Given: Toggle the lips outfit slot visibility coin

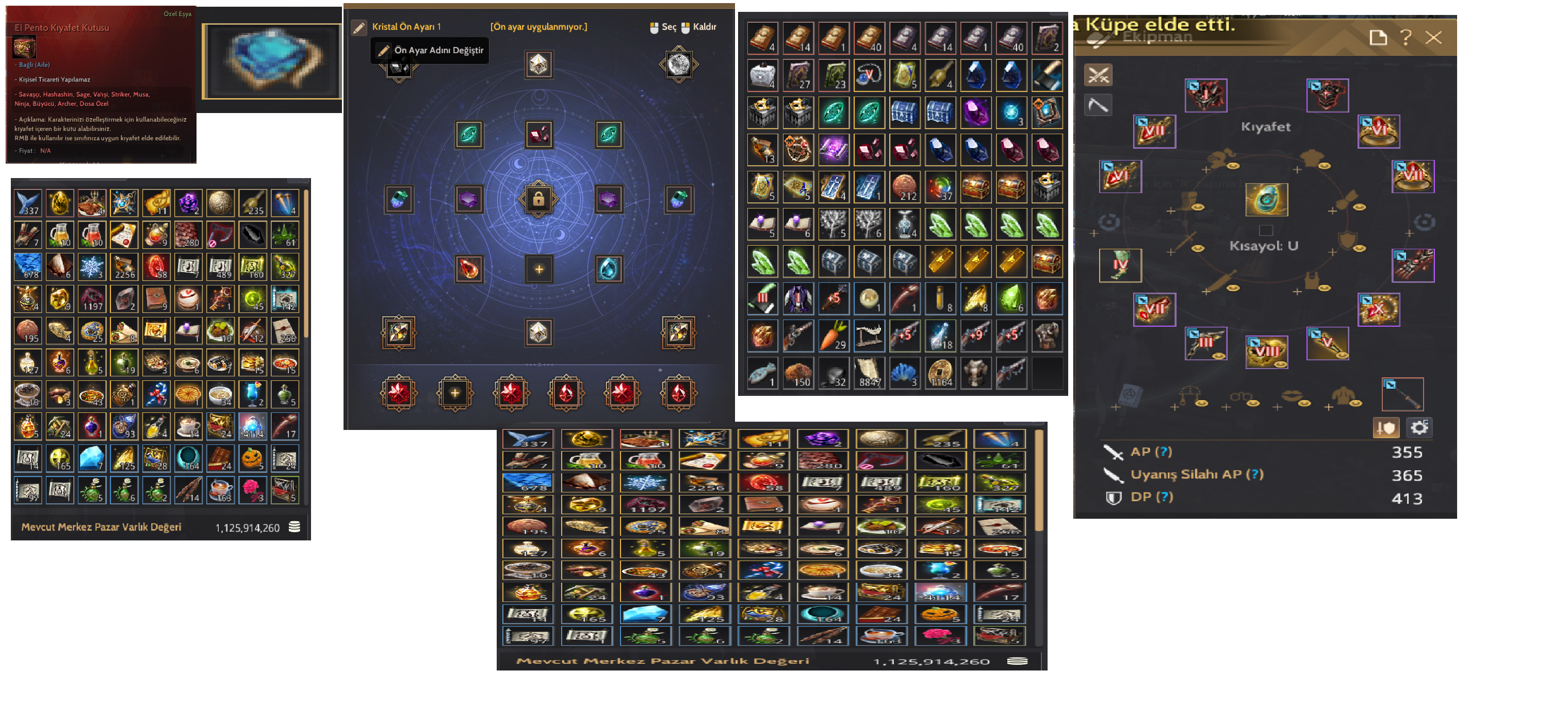Looking at the screenshot, I should (x=1304, y=403).
